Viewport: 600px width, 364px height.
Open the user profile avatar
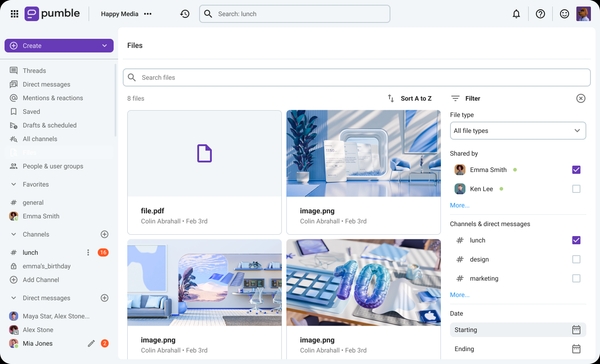[x=584, y=14]
